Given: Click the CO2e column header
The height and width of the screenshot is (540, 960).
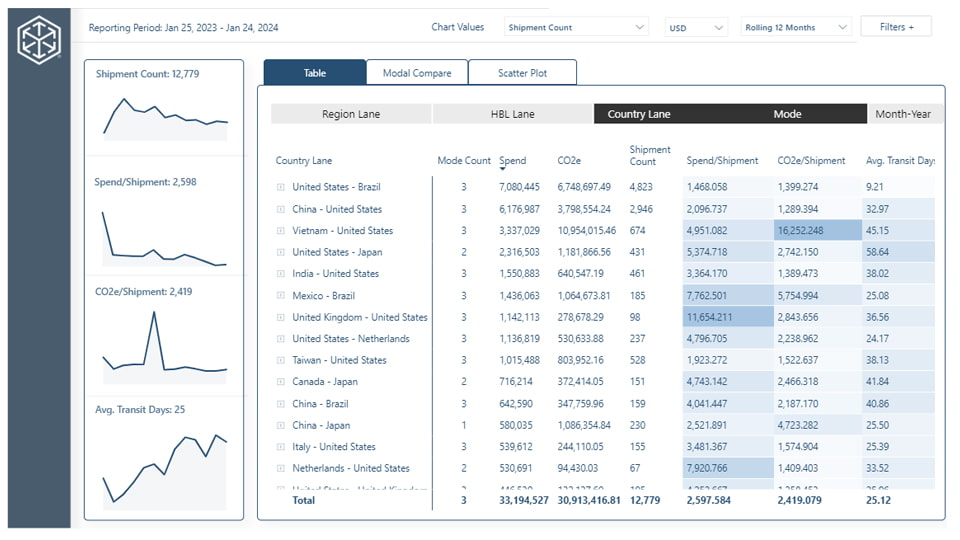Looking at the screenshot, I should pyautogui.click(x=569, y=161).
